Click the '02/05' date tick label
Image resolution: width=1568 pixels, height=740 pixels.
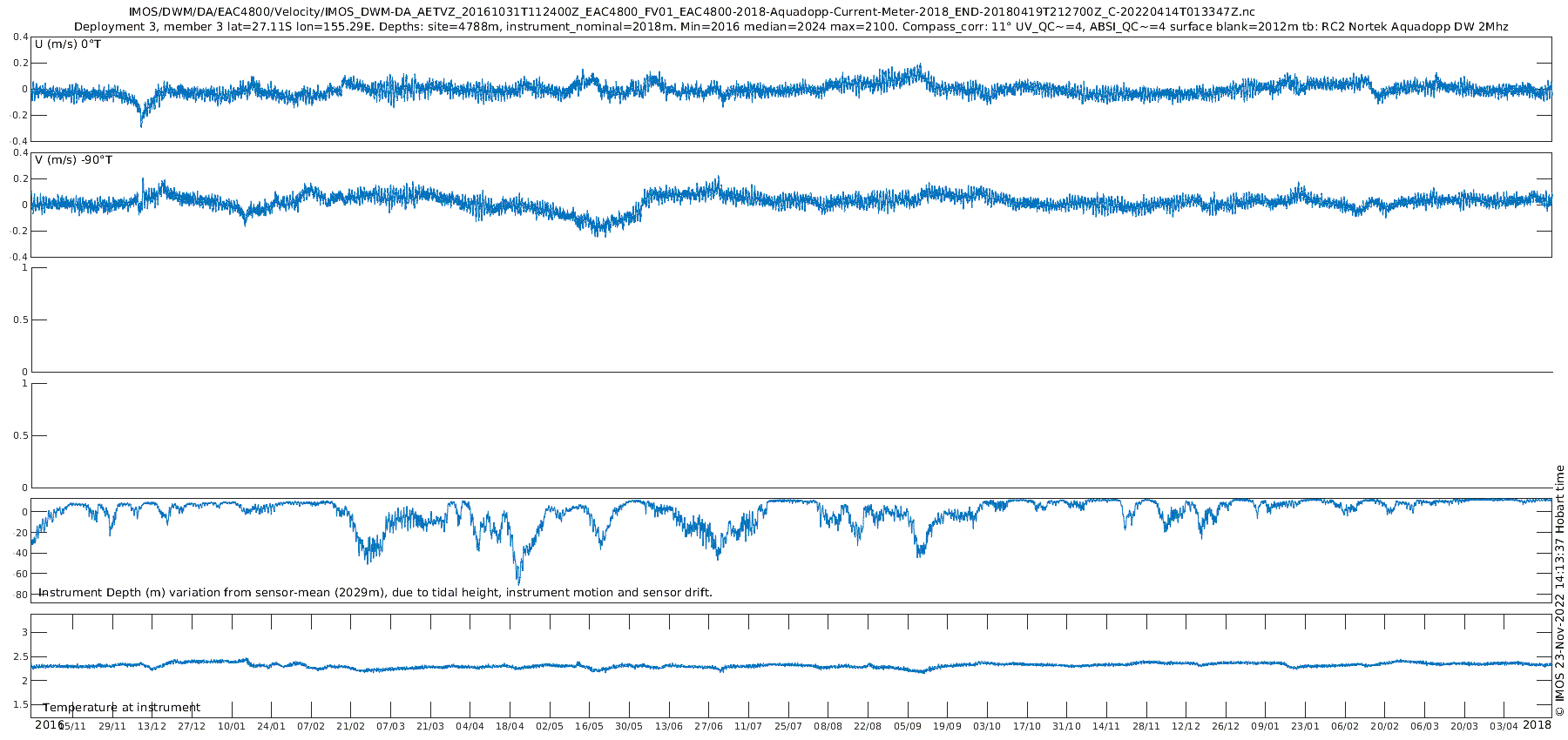(x=549, y=726)
